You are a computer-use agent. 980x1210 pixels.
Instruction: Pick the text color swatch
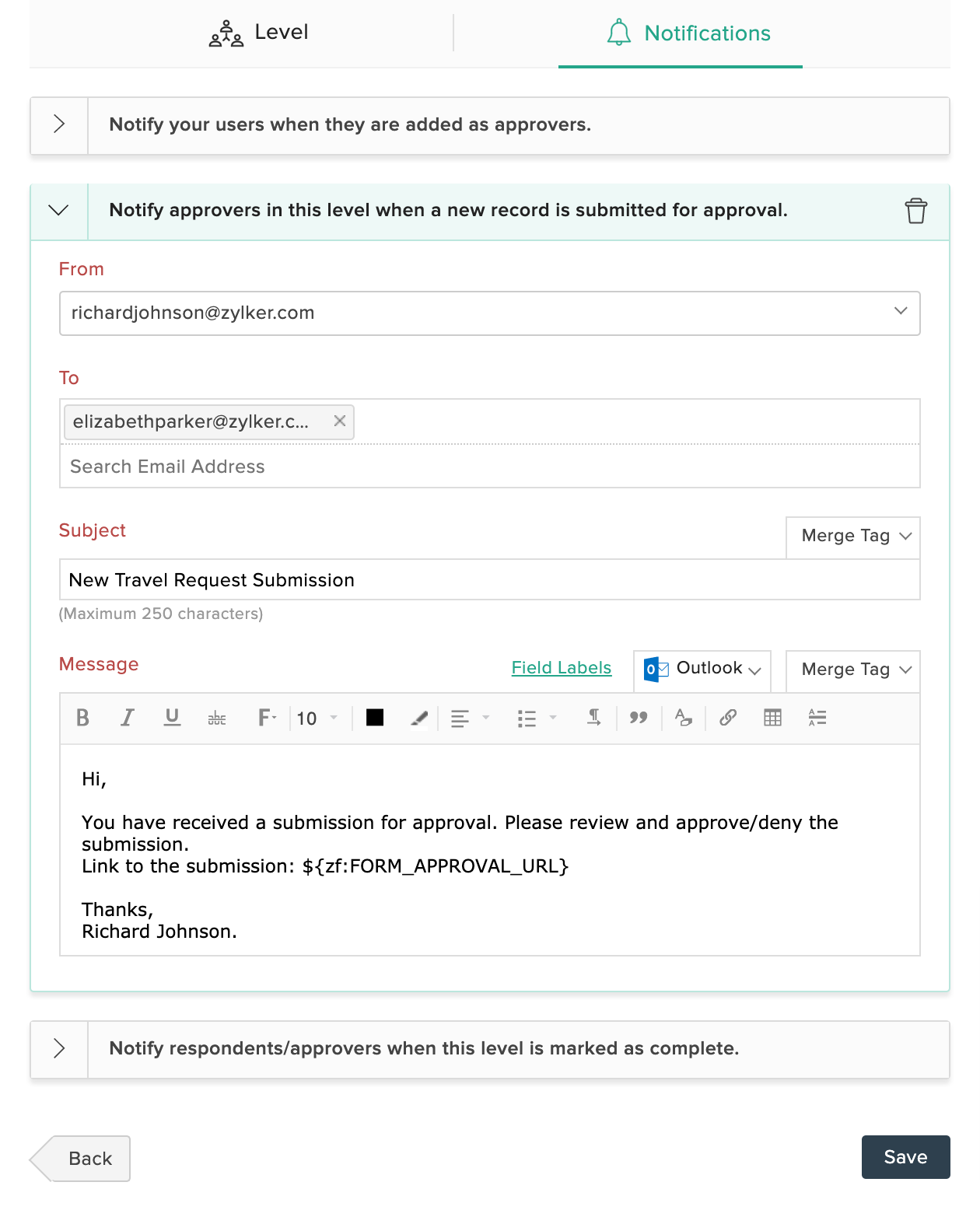point(374,718)
